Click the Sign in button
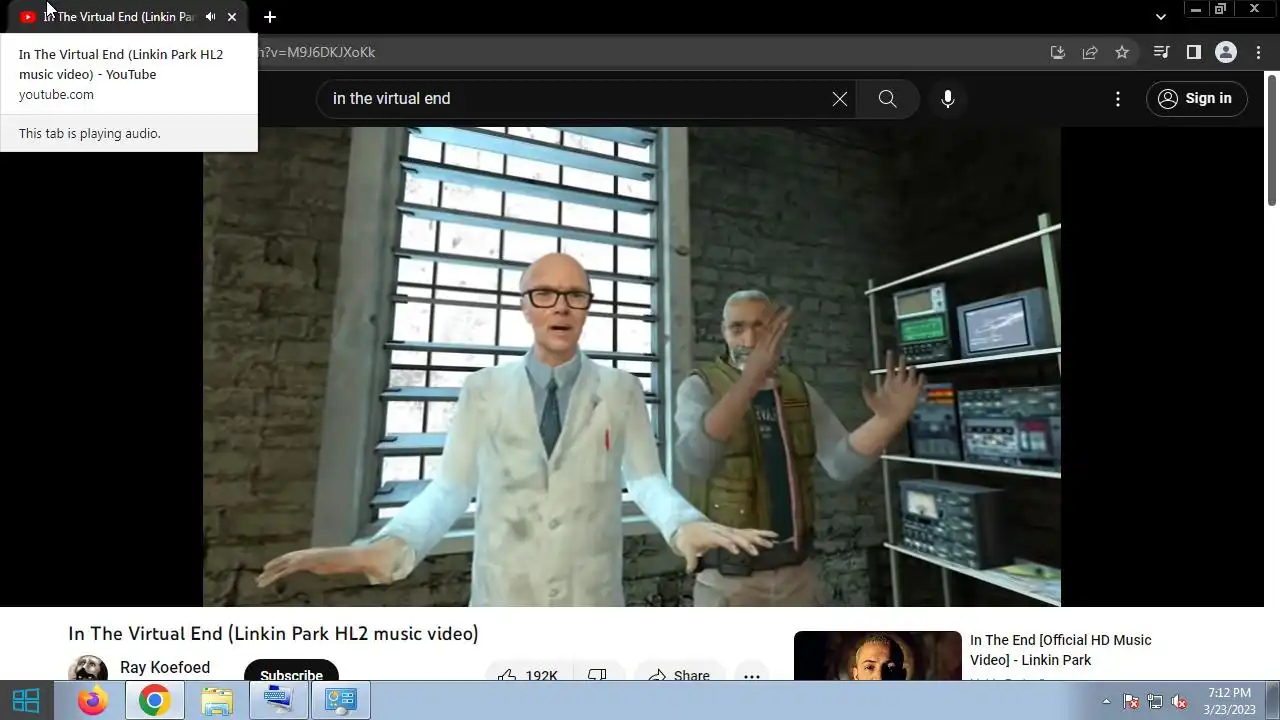The width and height of the screenshot is (1280, 720). pos(1196,98)
